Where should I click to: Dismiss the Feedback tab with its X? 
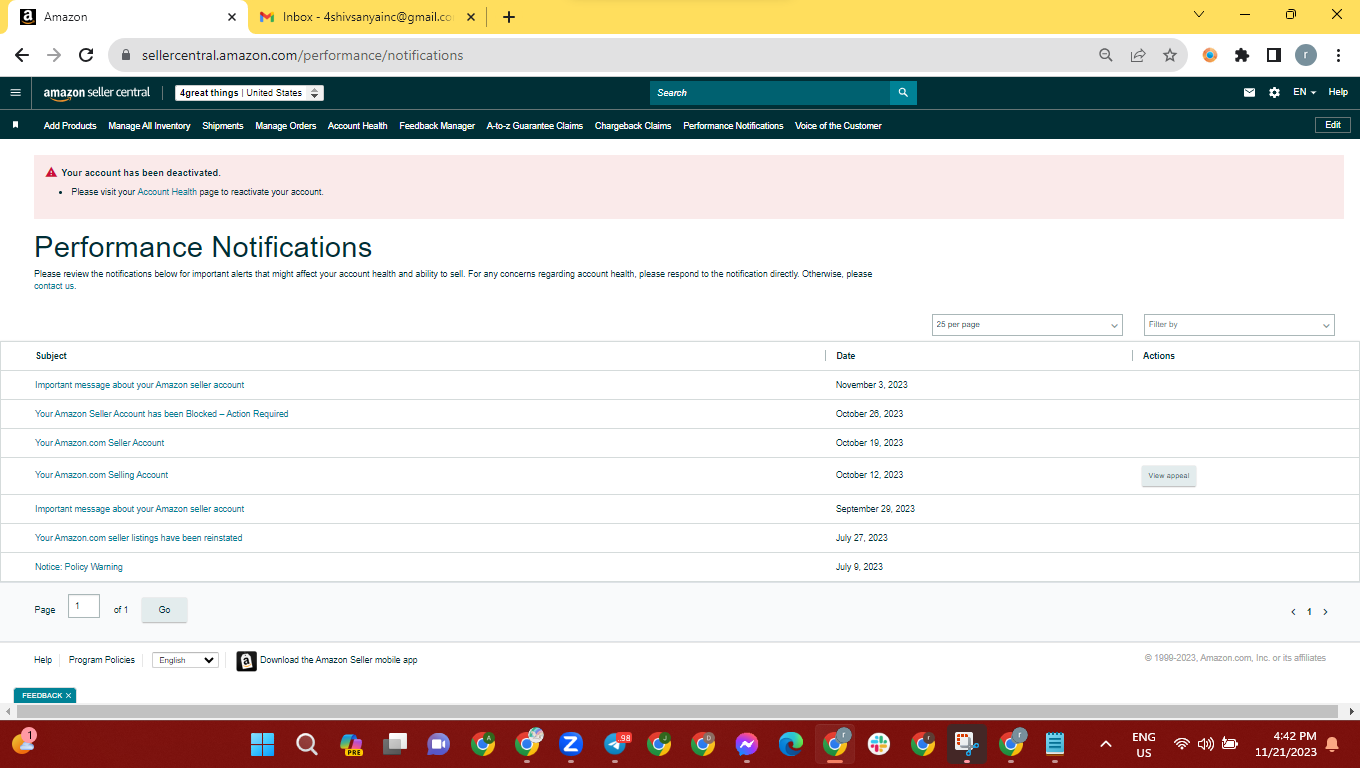pos(68,696)
